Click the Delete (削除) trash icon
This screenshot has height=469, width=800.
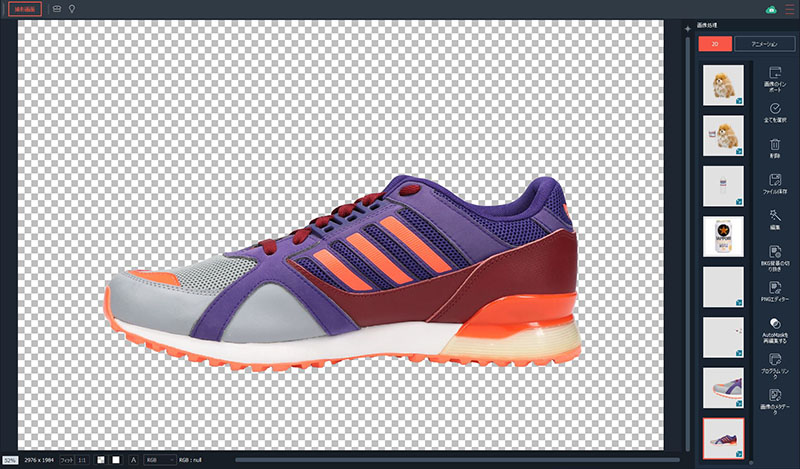pos(775,144)
